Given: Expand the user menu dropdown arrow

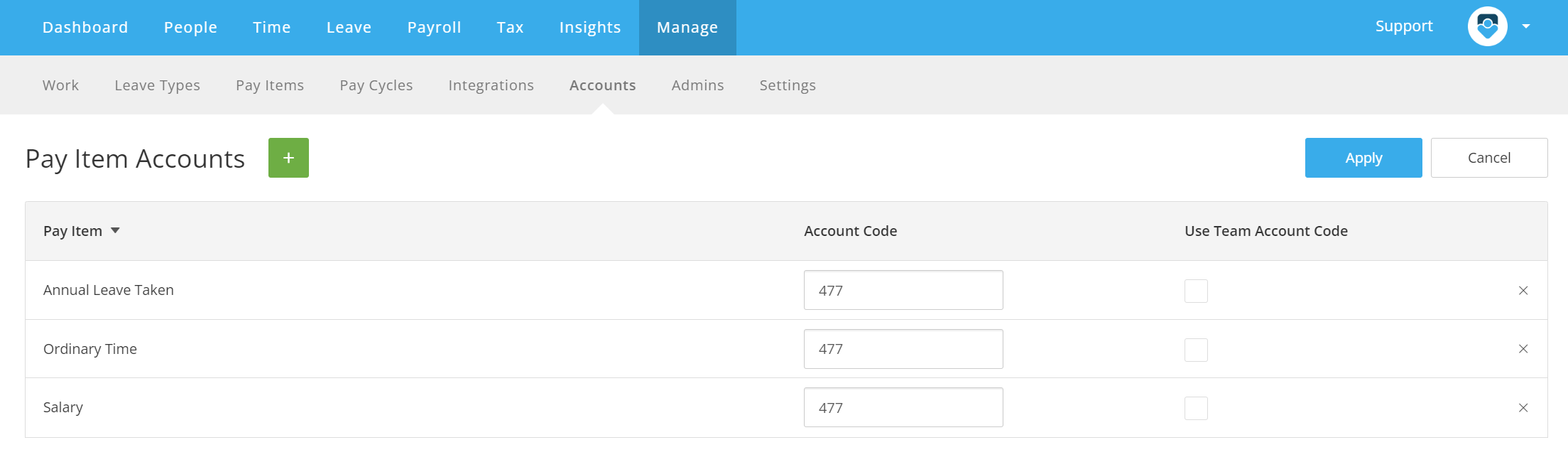Looking at the screenshot, I should (1526, 27).
